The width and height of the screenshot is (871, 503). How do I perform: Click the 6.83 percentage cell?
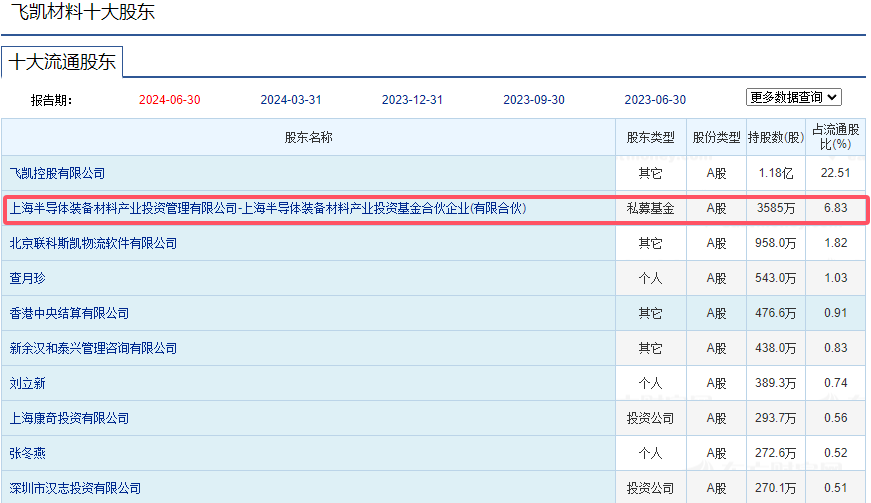[x=835, y=208]
